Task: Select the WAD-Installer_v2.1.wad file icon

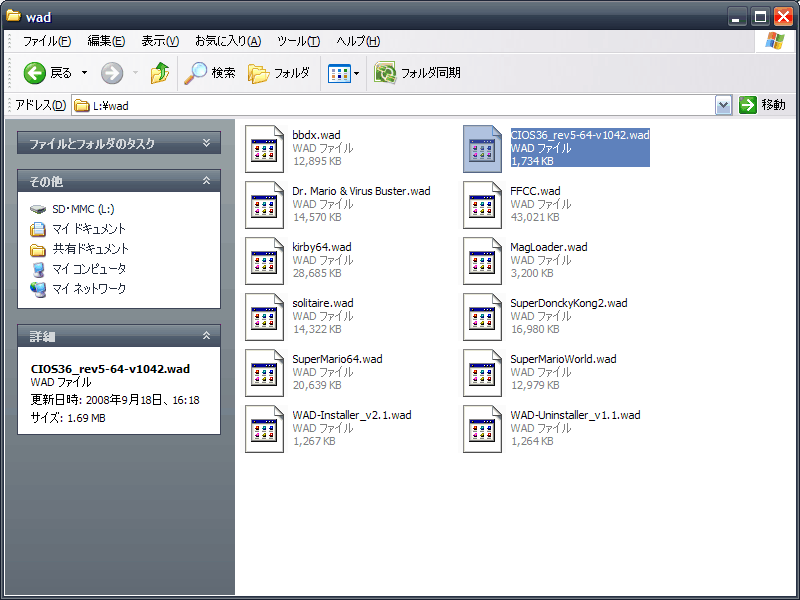Action: pyautogui.click(x=264, y=430)
